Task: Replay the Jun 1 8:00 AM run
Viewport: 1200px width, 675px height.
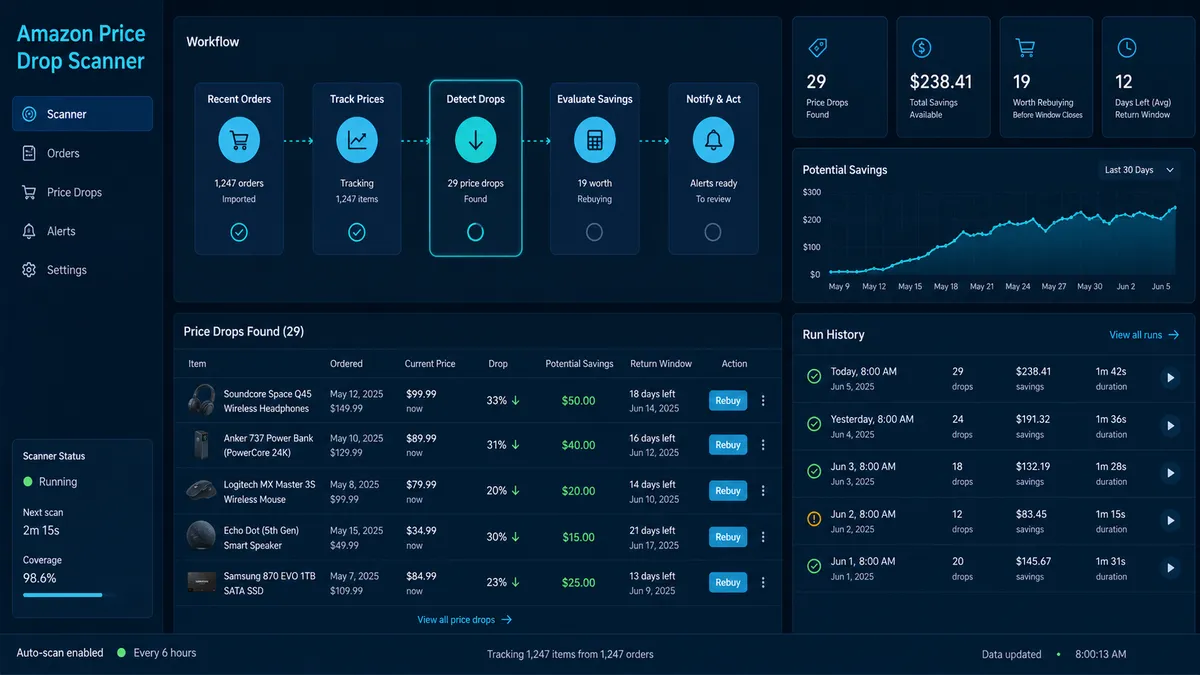Action: click(x=1170, y=568)
